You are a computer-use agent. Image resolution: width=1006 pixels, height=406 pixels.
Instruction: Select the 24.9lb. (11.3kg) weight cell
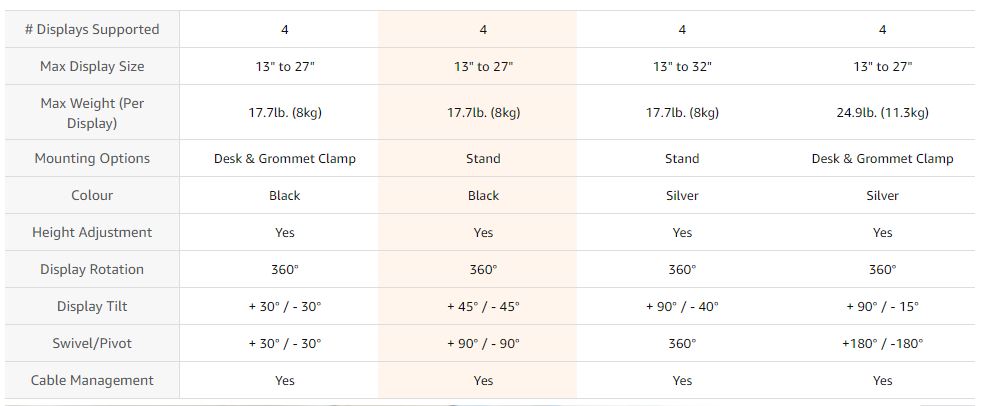pyautogui.click(x=882, y=113)
